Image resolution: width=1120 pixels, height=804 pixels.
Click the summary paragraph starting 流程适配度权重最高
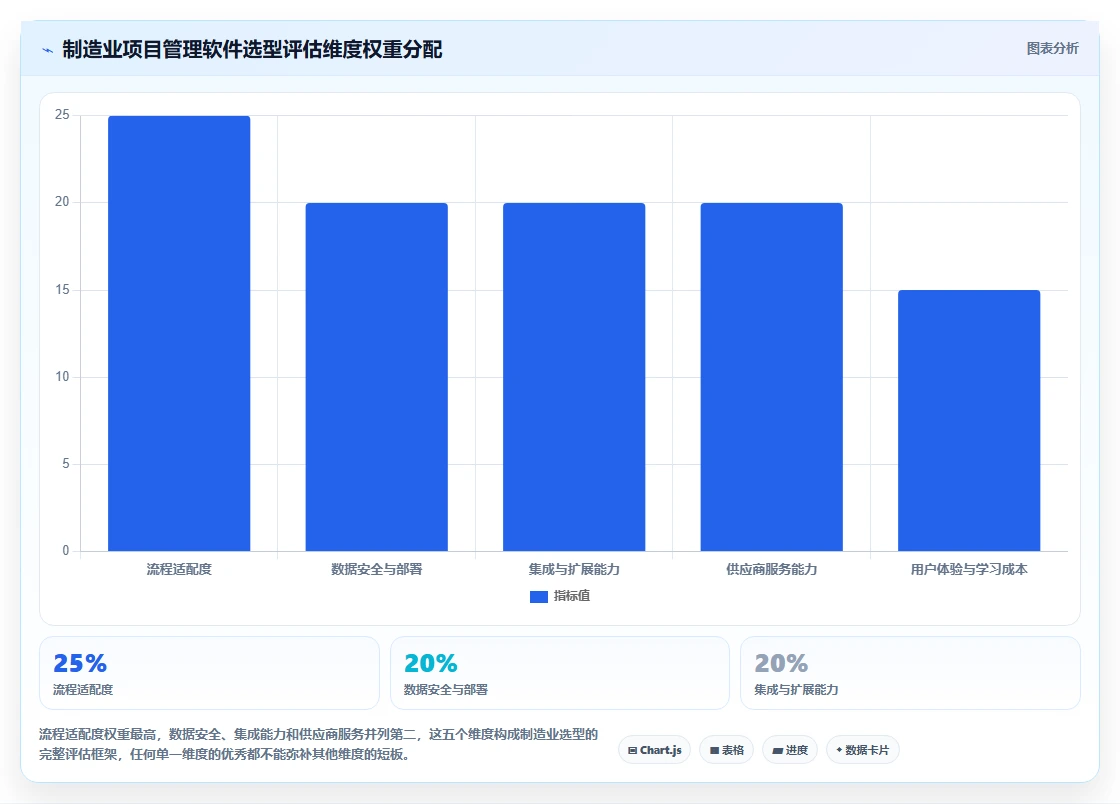tap(319, 744)
